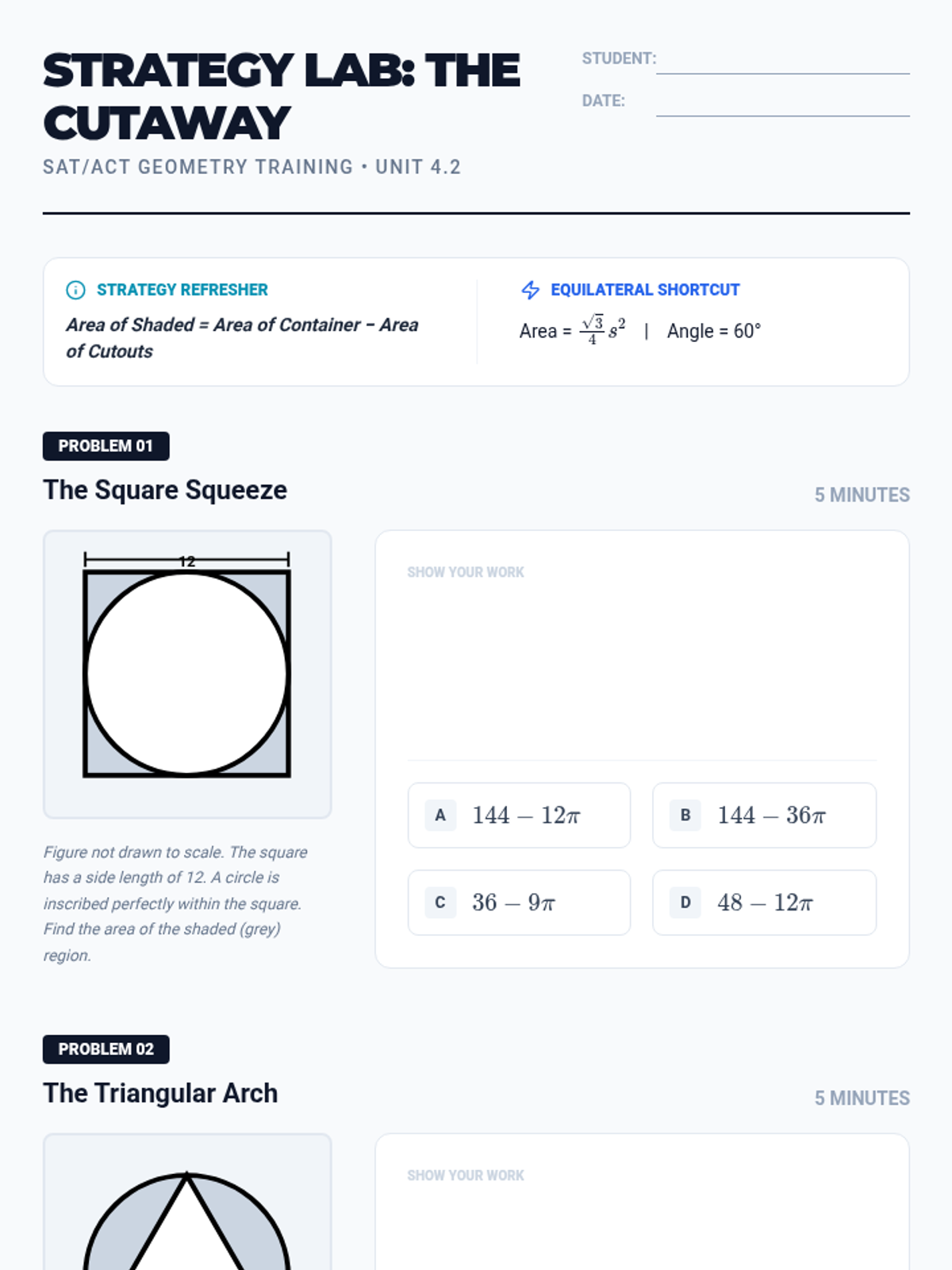Image resolution: width=952 pixels, height=1270 pixels.
Task: Click the Date entry line
Action: point(782,106)
